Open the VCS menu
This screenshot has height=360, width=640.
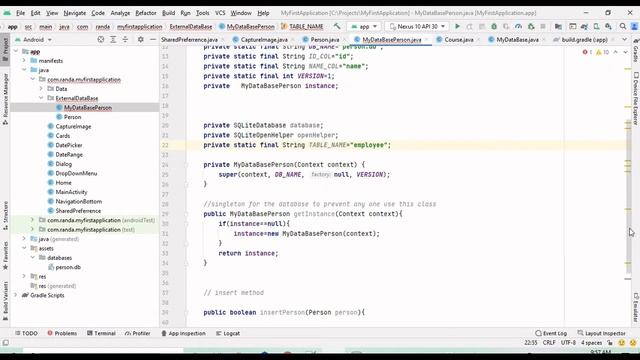(220, 13)
